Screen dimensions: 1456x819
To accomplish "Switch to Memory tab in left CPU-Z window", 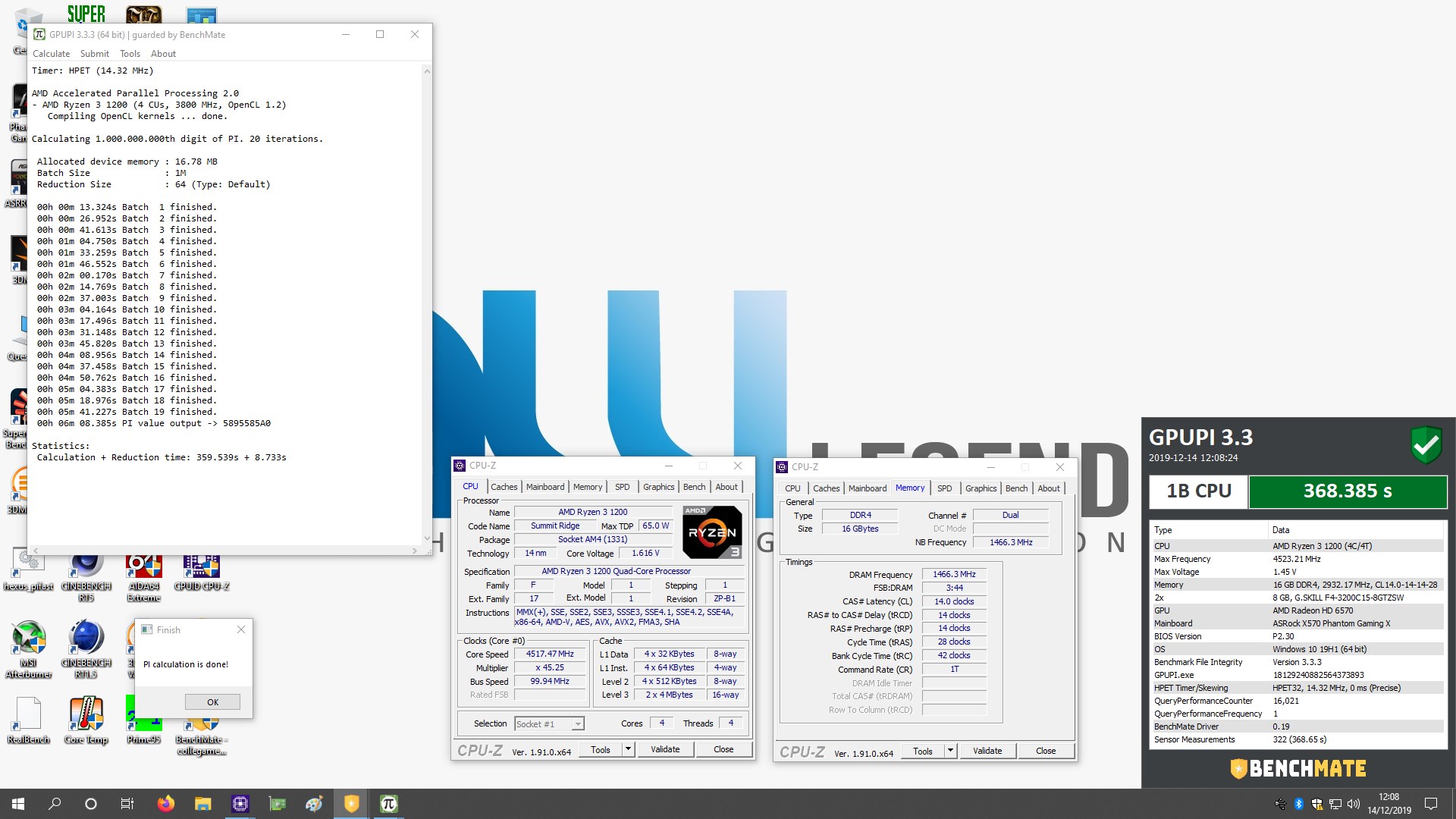I will coord(588,487).
